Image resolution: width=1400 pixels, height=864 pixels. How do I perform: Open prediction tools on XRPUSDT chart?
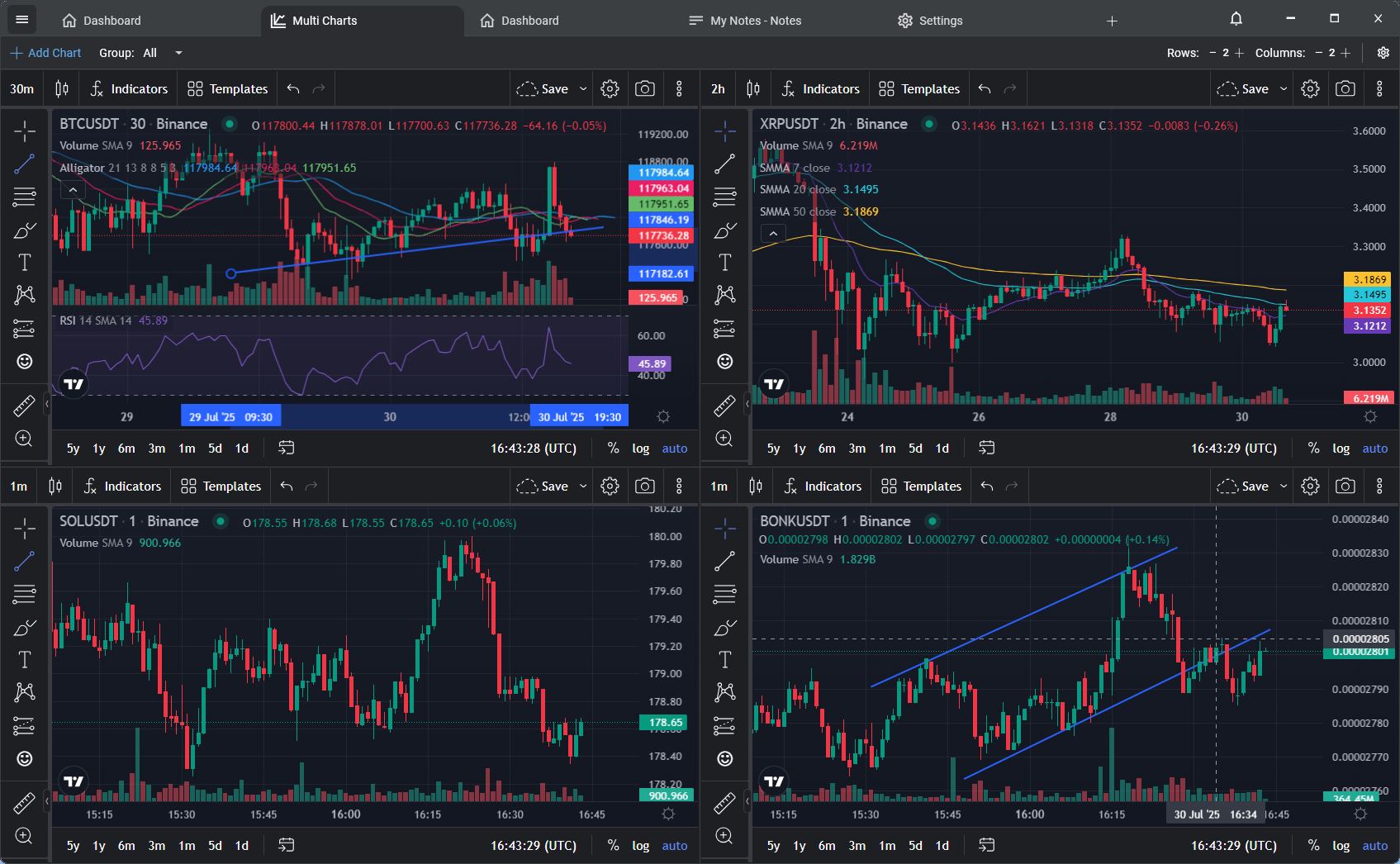pyautogui.click(x=725, y=329)
